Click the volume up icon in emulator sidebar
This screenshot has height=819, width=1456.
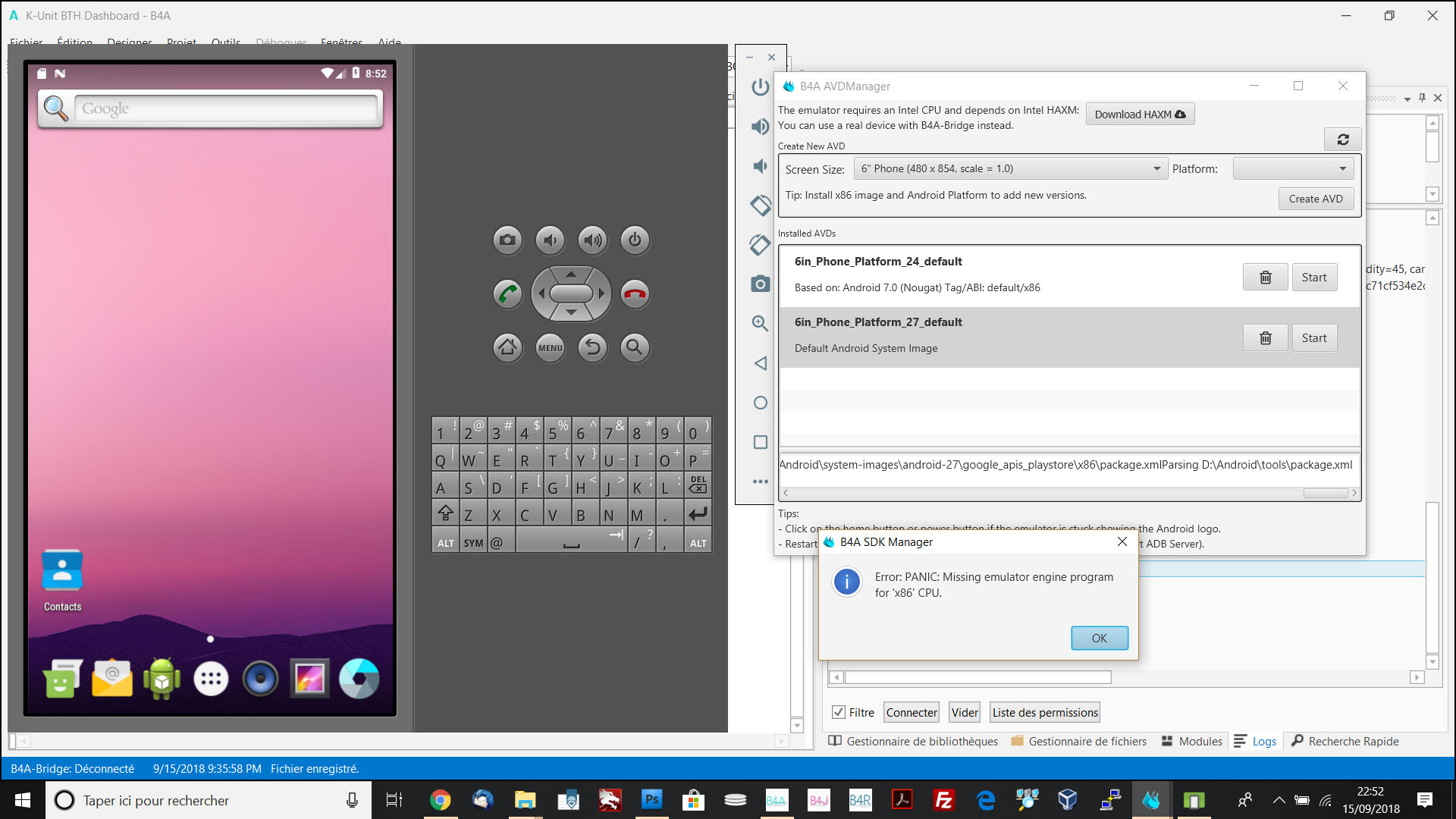point(760,127)
